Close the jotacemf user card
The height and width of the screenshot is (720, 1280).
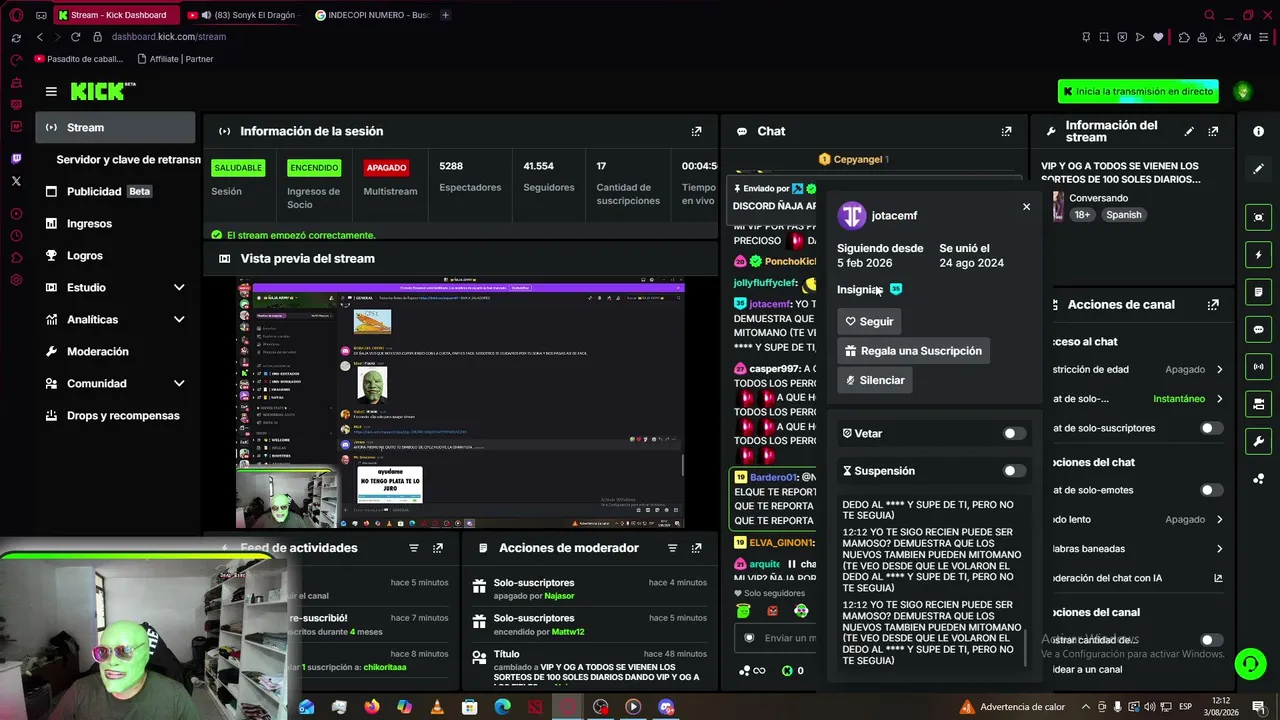[x=1026, y=207]
